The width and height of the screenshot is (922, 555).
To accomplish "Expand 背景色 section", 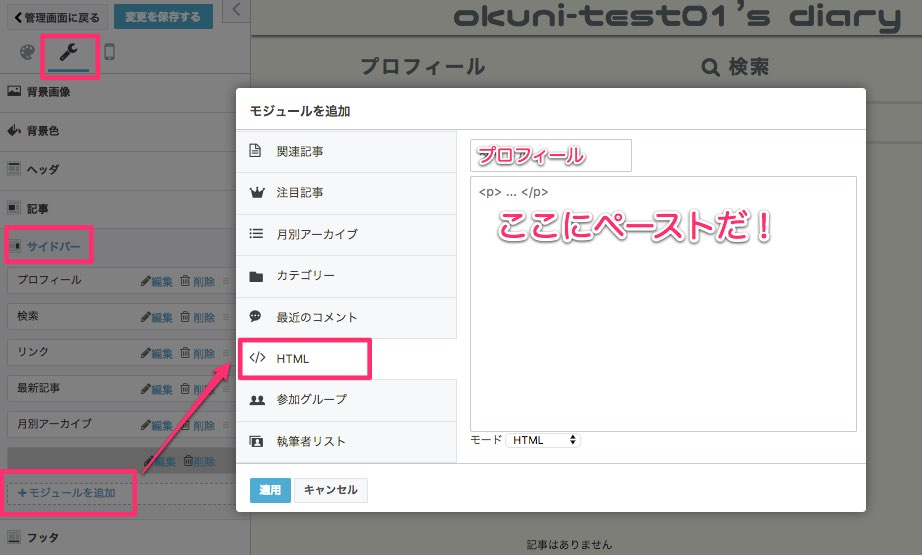I will pos(125,131).
